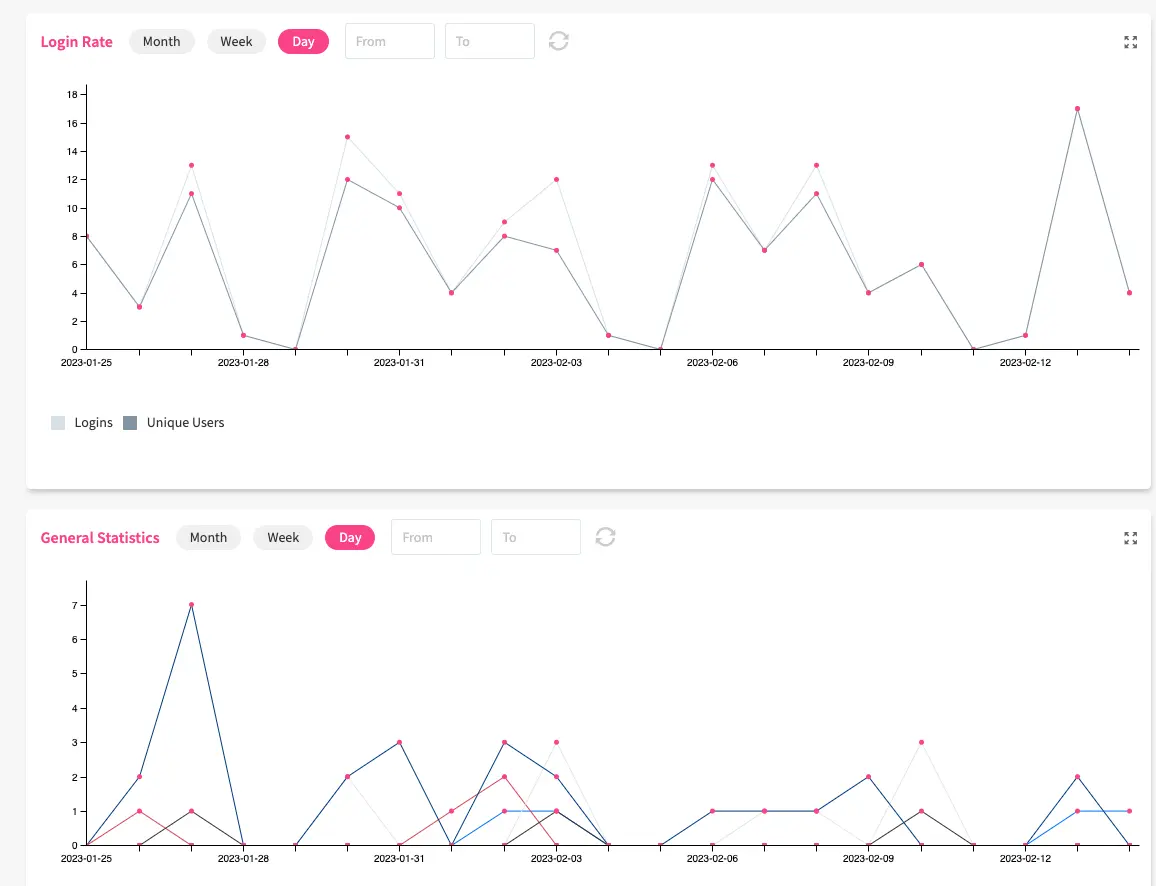The height and width of the screenshot is (886, 1156).
Task: Switch Login Rate to Month view
Action: pos(161,41)
